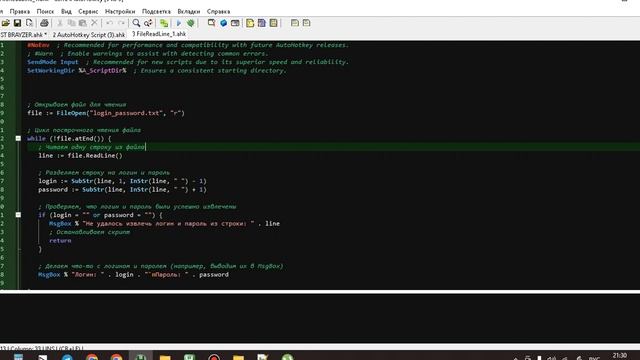The height and width of the screenshot is (360, 640).
Task: Click line number 1 in margin
Action: 2,45
